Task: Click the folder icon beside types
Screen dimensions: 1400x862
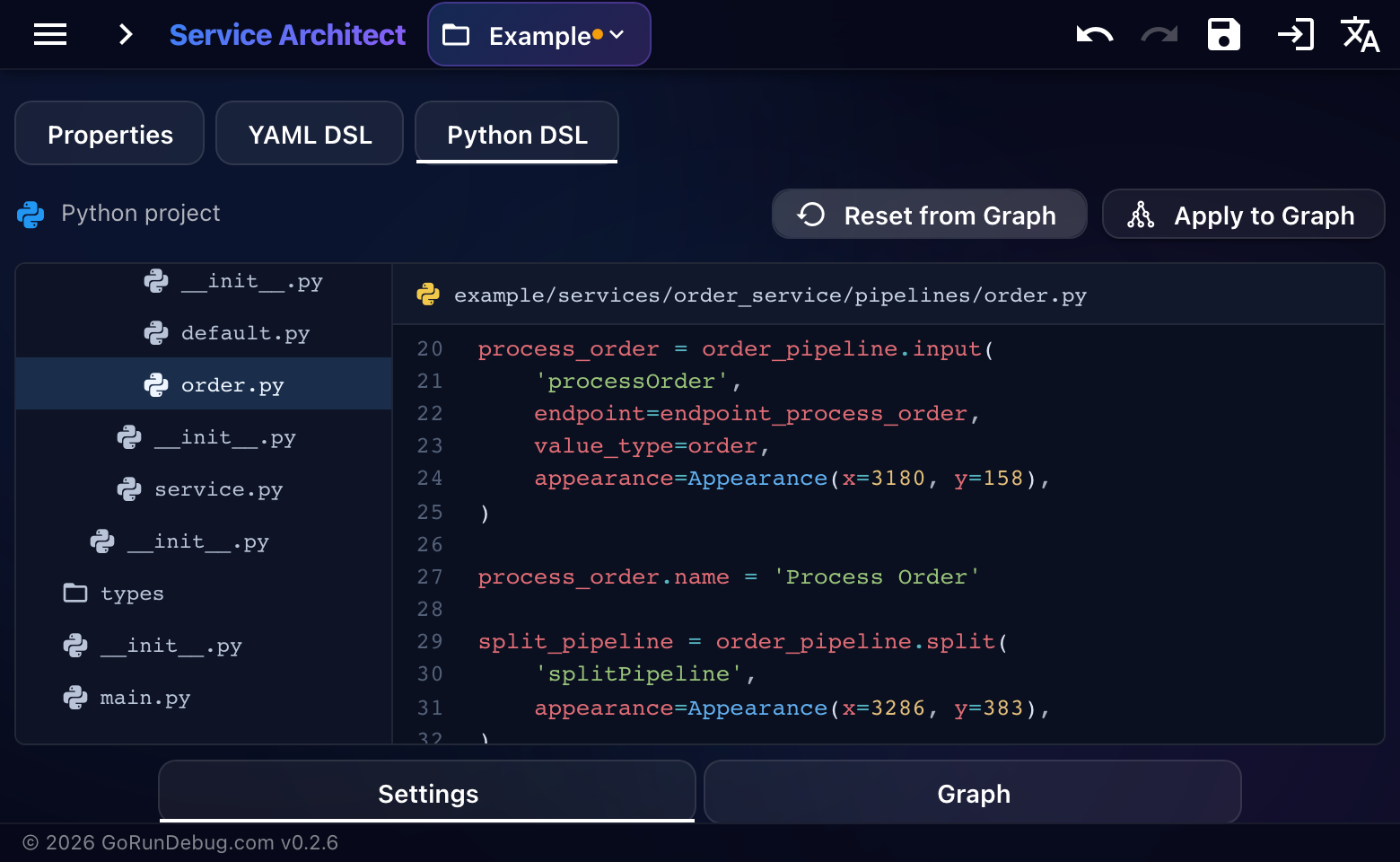Action: coord(75,594)
